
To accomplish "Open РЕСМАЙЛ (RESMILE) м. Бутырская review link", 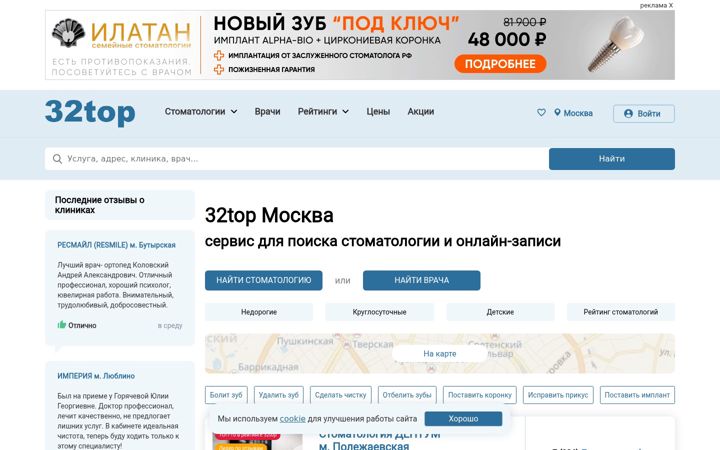I will pyautogui.click(x=116, y=245).
